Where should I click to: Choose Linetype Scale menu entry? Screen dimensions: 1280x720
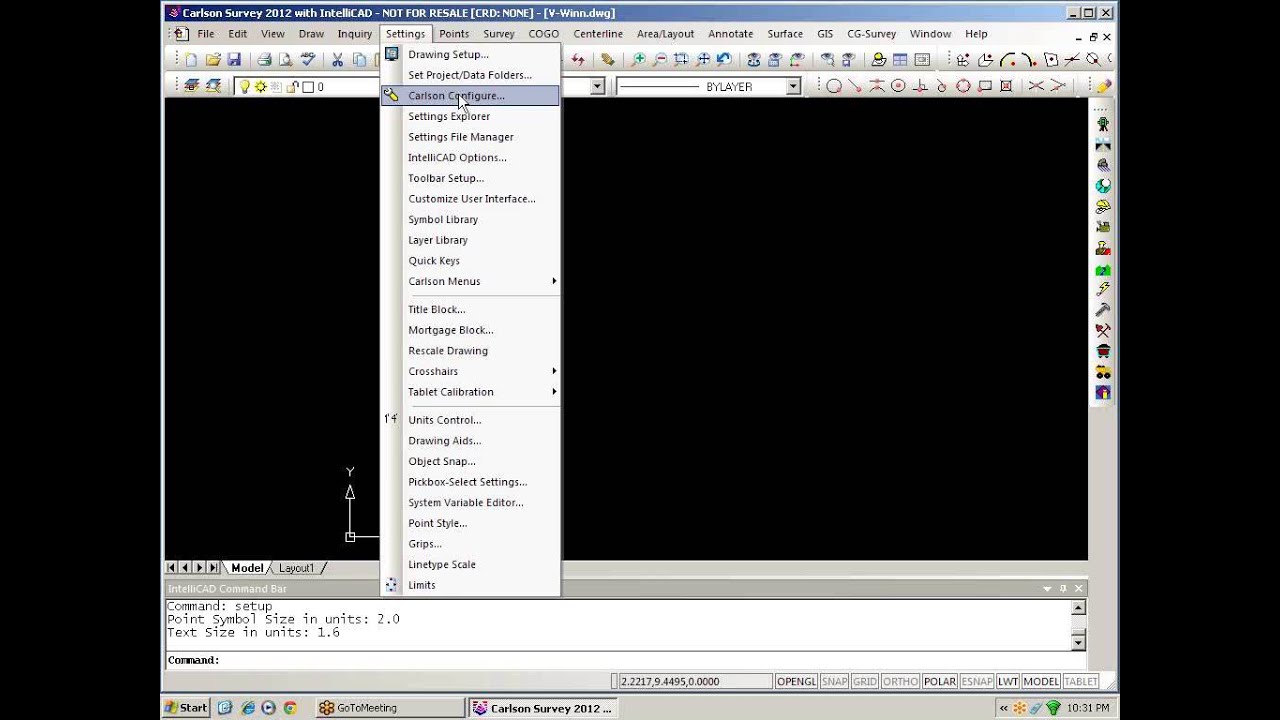(x=470, y=564)
